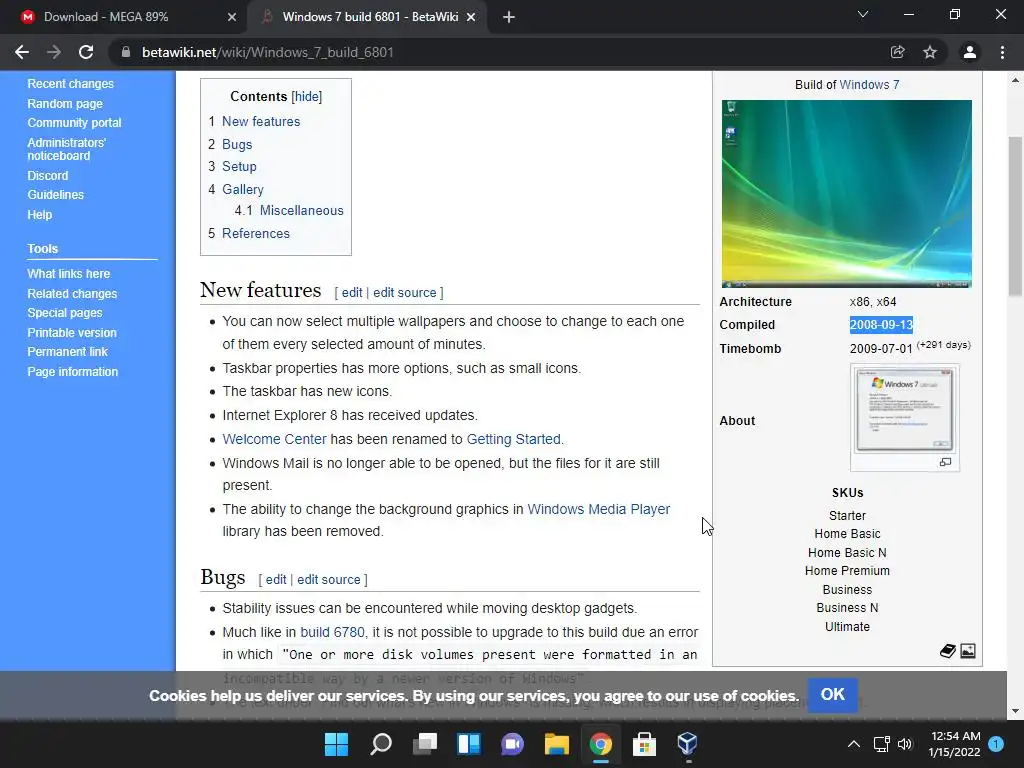
Task: Open the tab search chevron
Action: [863, 14]
